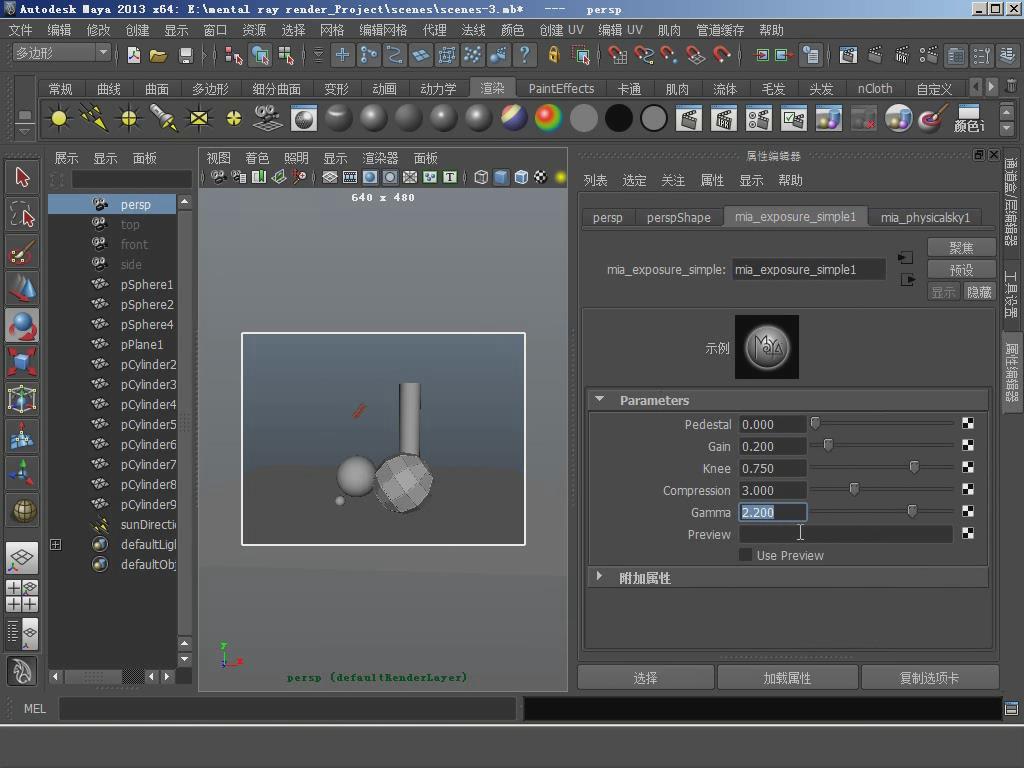Click the 选择 button at bottom
This screenshot has height=768, width=1024.
tap(645, 678)
